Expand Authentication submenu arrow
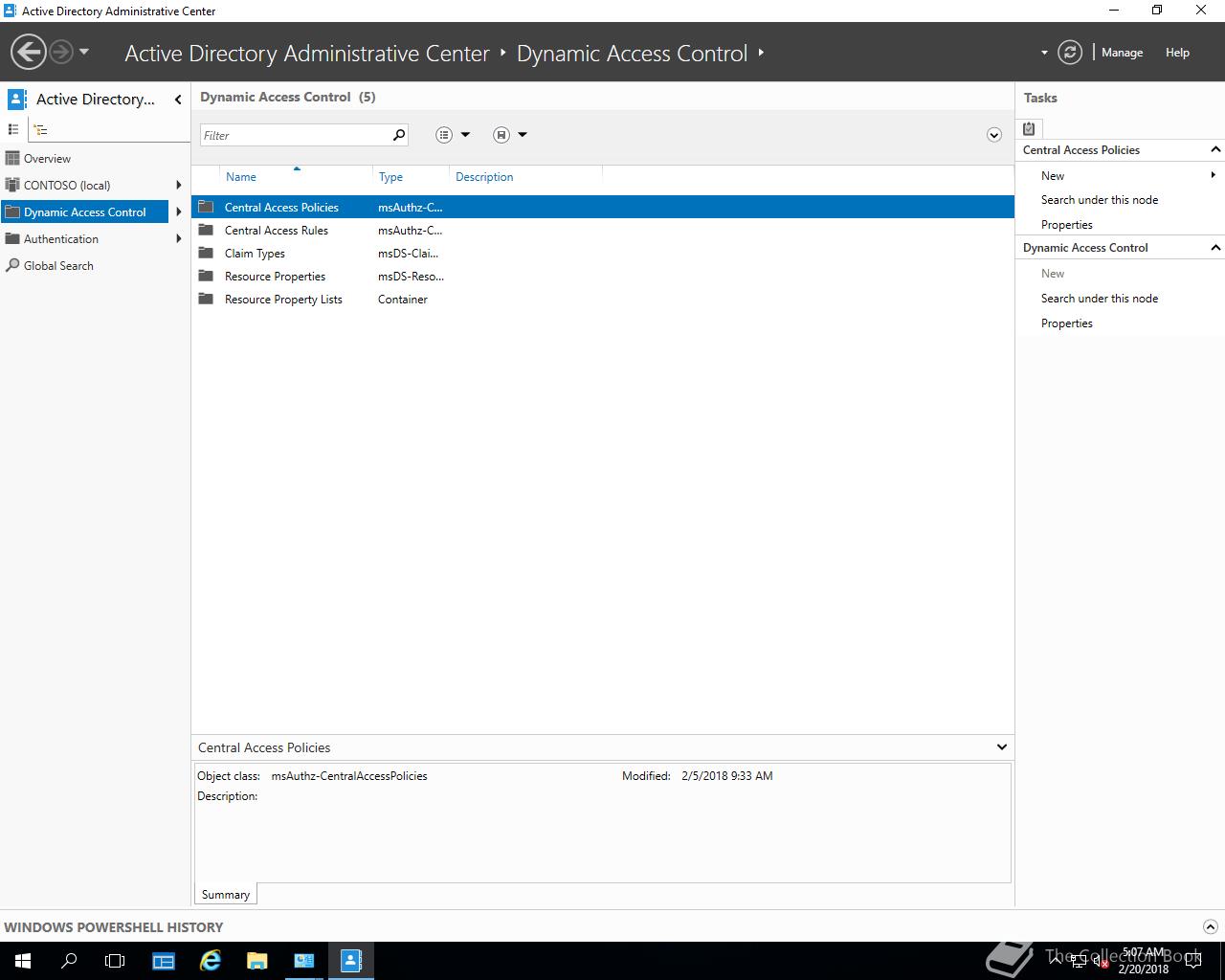This screenshot has height=980, width=1225. [179, 239]
